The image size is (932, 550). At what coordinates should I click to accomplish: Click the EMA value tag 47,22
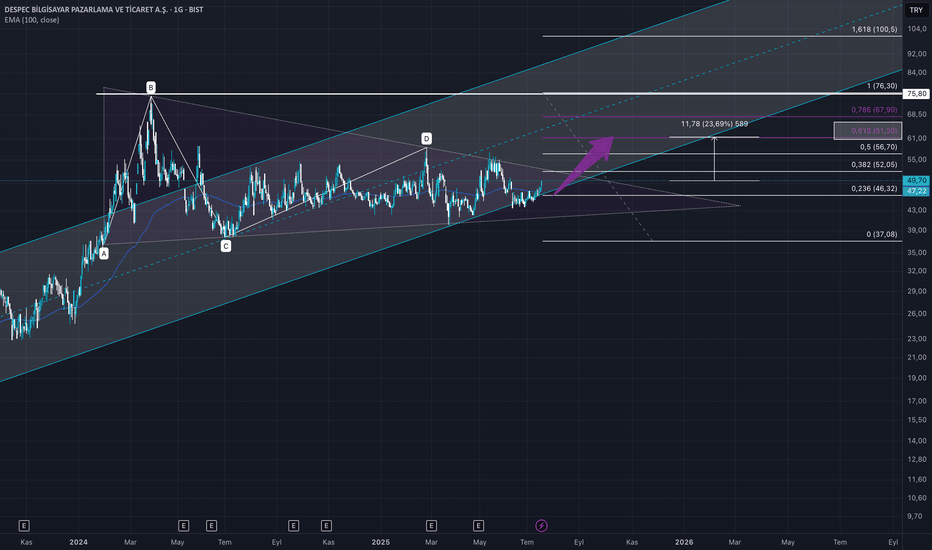[917, 191]
